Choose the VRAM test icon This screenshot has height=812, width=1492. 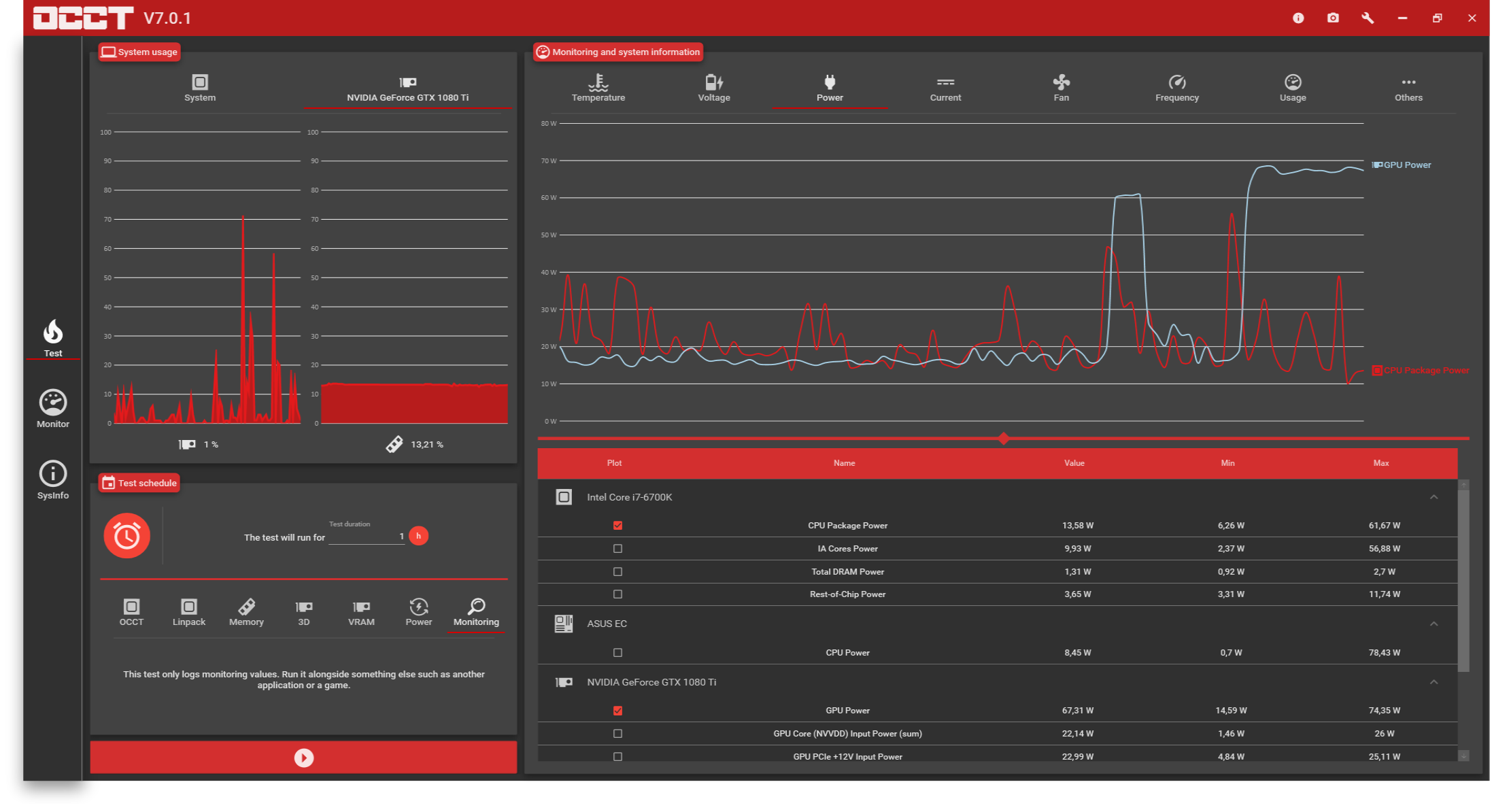coord(361,611)
